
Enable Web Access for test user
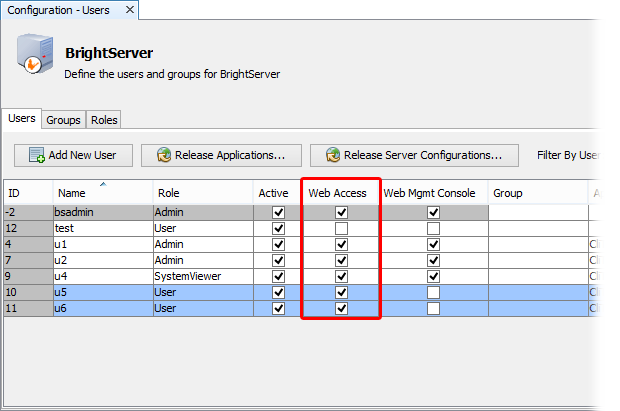coord(342,228)
